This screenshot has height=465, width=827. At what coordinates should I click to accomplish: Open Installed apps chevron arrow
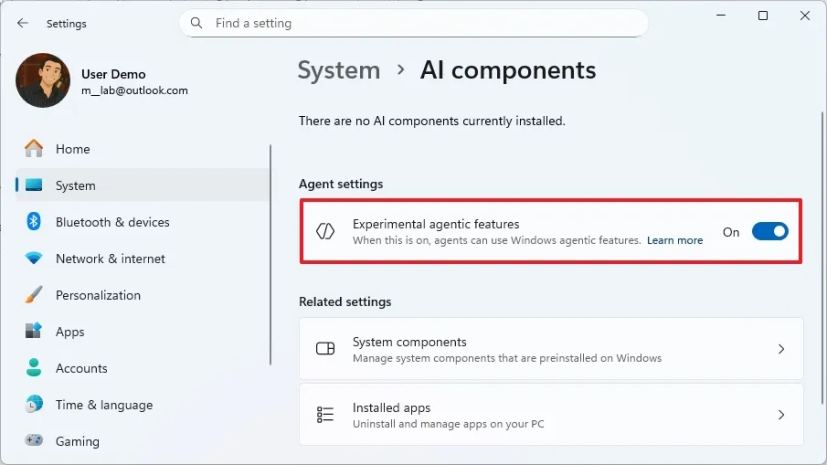781,414
